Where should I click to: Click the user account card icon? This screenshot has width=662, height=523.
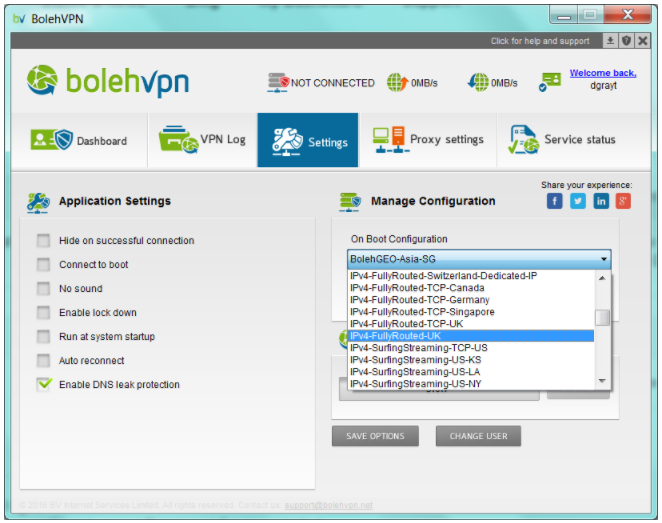(x=550, y=81)
